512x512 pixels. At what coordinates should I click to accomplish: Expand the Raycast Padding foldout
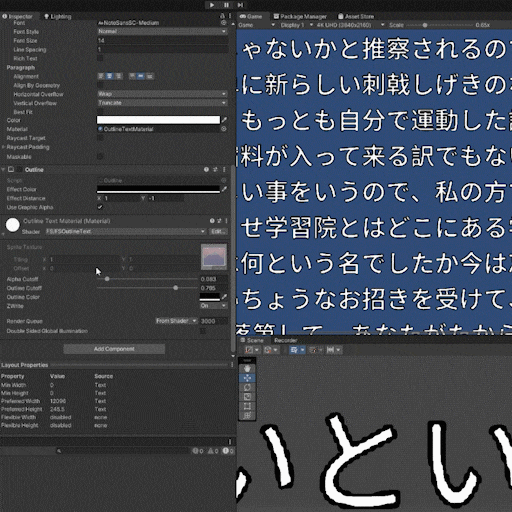[3, 147]
